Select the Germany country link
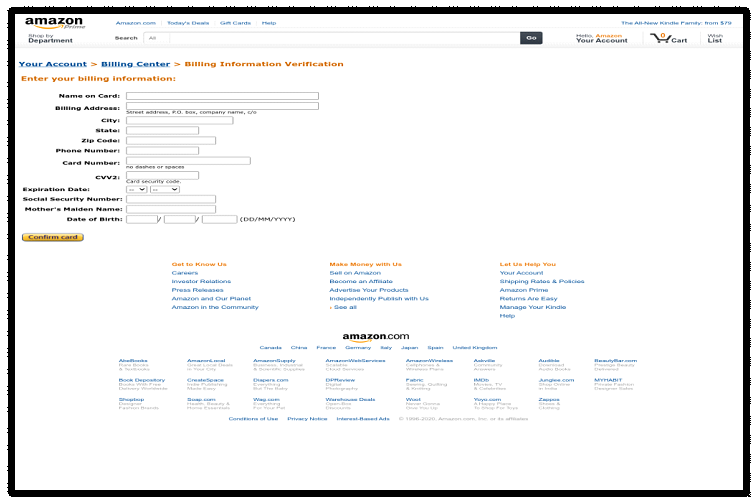 tap(358, 348)
